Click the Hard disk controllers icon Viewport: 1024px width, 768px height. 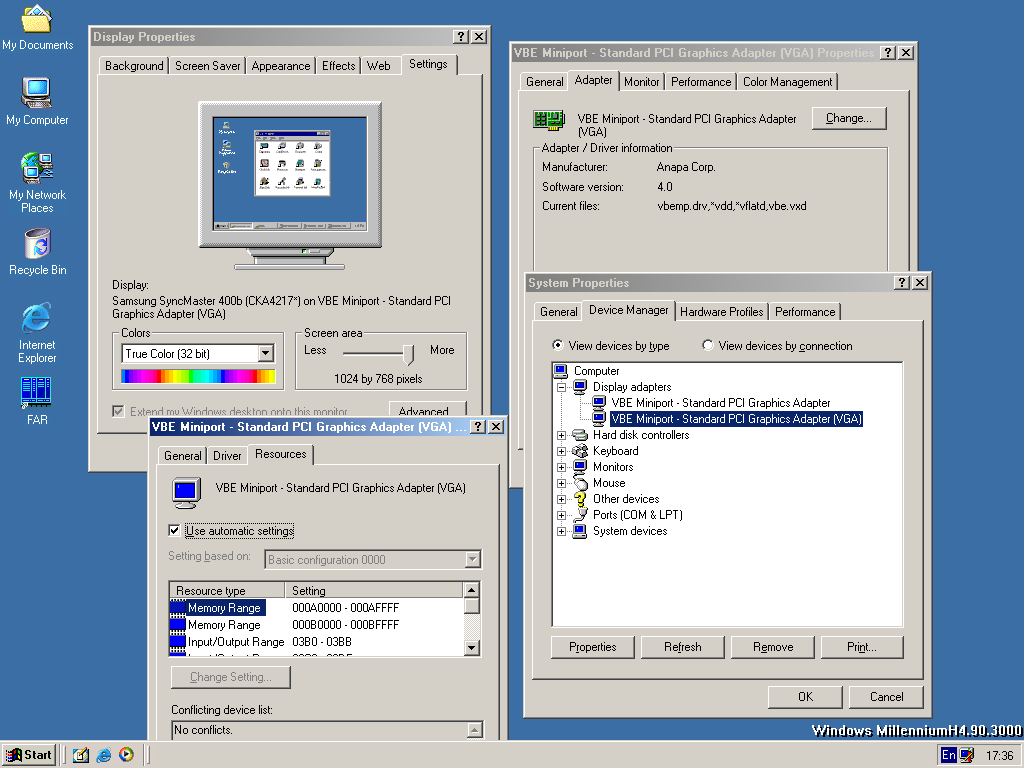click(x=580, y=435)
